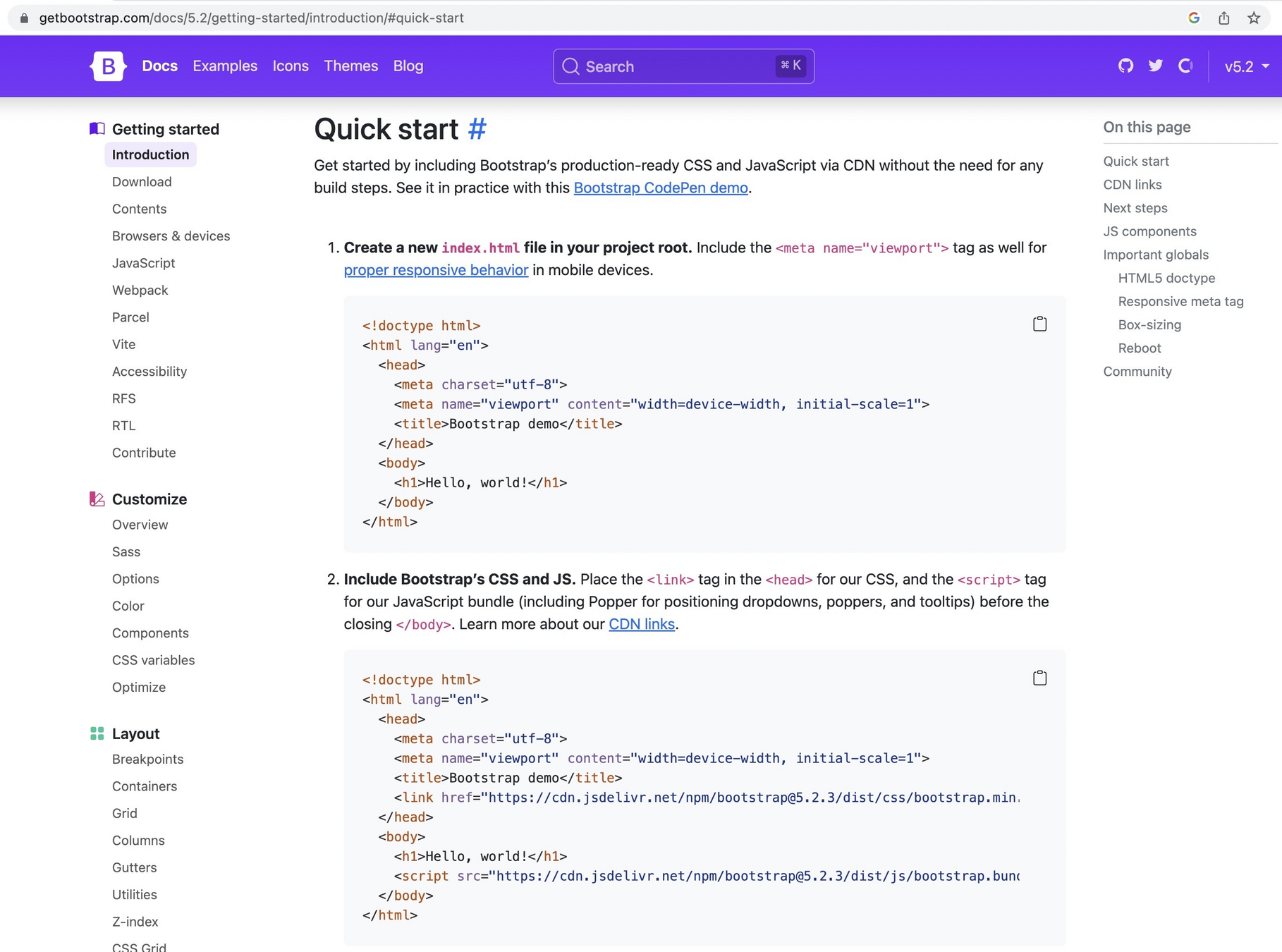This screenshot has height=952, width=1282.
Task: Open Webpack sidebar link
Action: click(x=140, y=291)
